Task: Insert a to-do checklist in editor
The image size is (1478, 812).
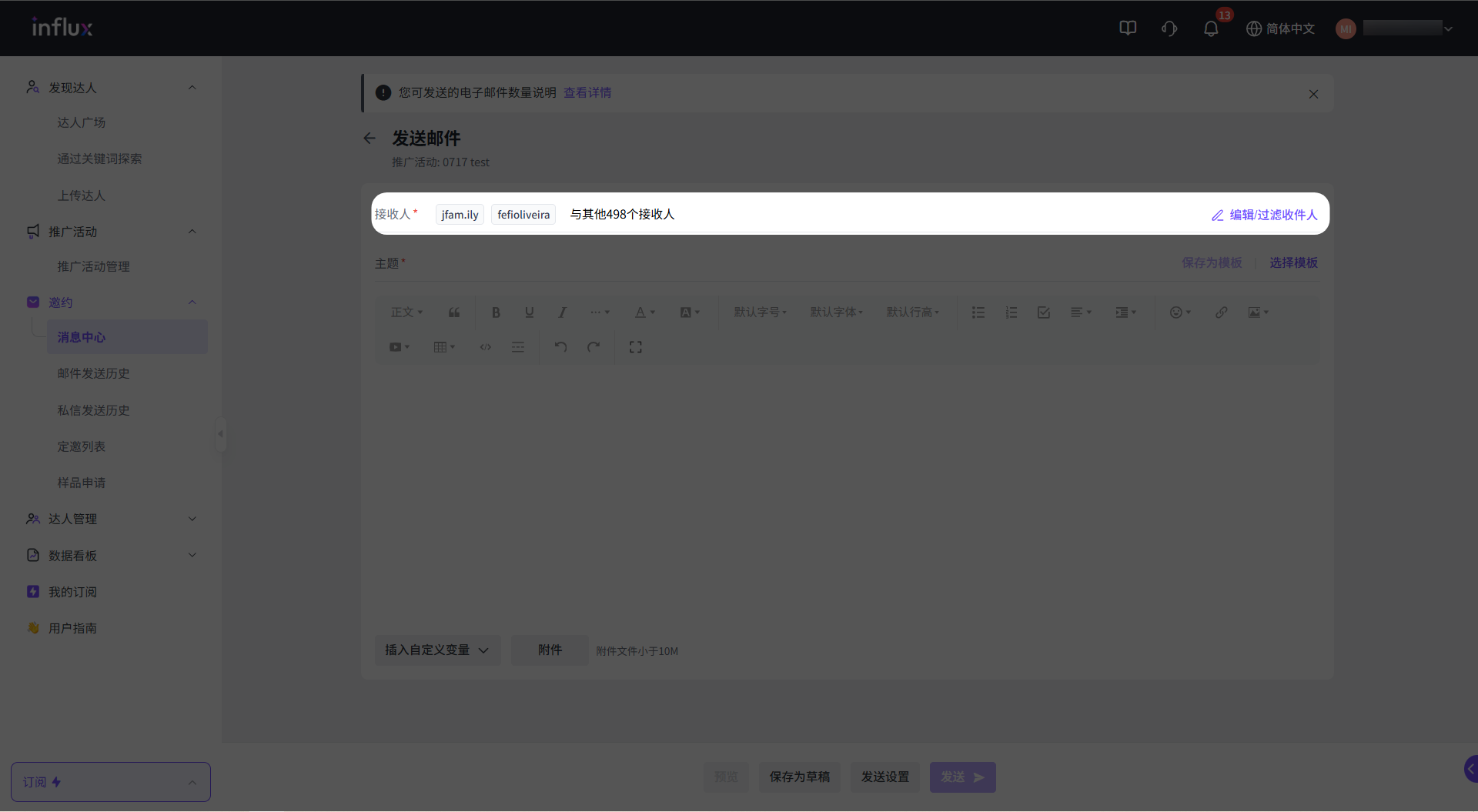Action: point(1043,312)
